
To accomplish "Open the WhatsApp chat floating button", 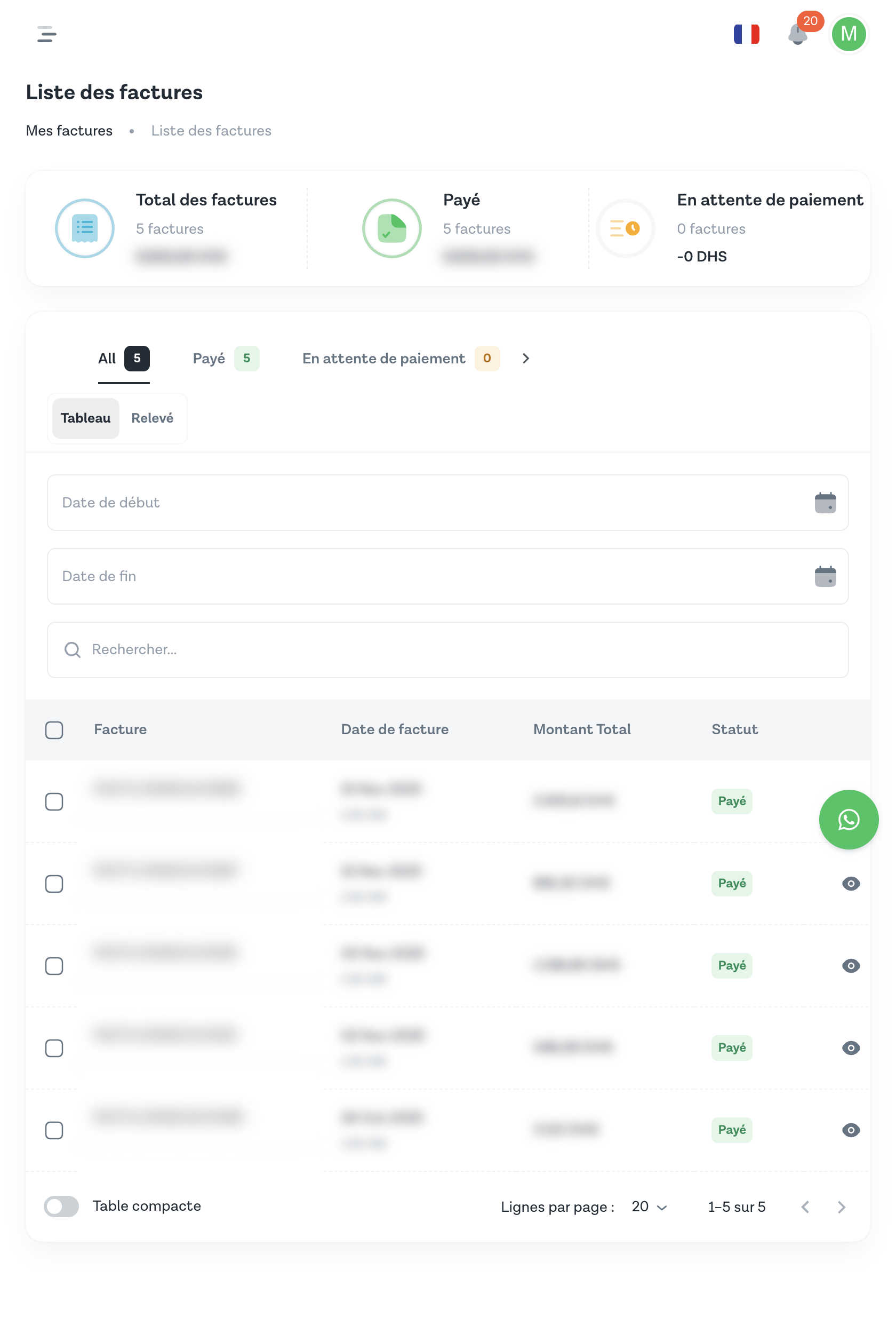I will tap(848, 819).
